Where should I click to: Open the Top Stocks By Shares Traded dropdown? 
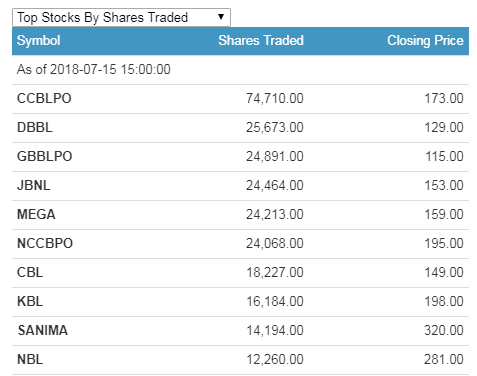[121, 17]
